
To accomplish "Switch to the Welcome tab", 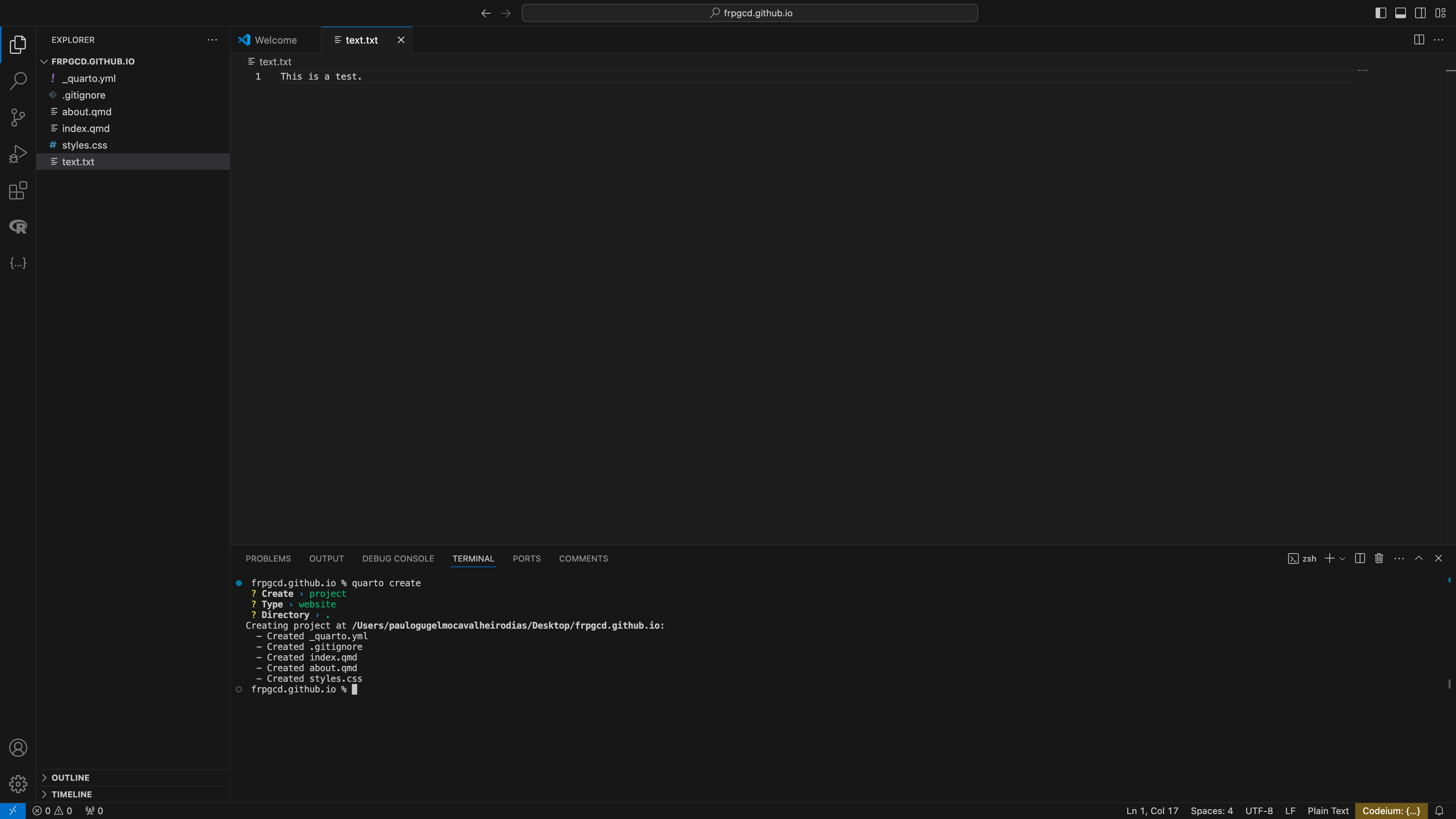I will click(x=275, y=39).
